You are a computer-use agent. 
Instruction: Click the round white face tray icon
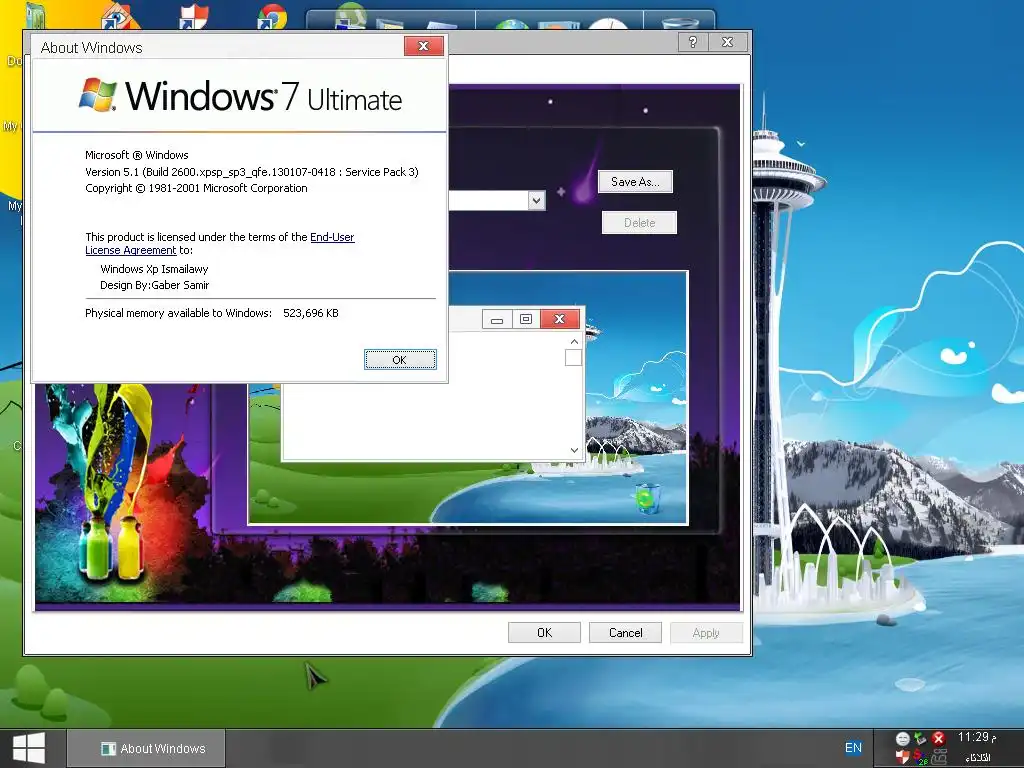coord(903,739)
